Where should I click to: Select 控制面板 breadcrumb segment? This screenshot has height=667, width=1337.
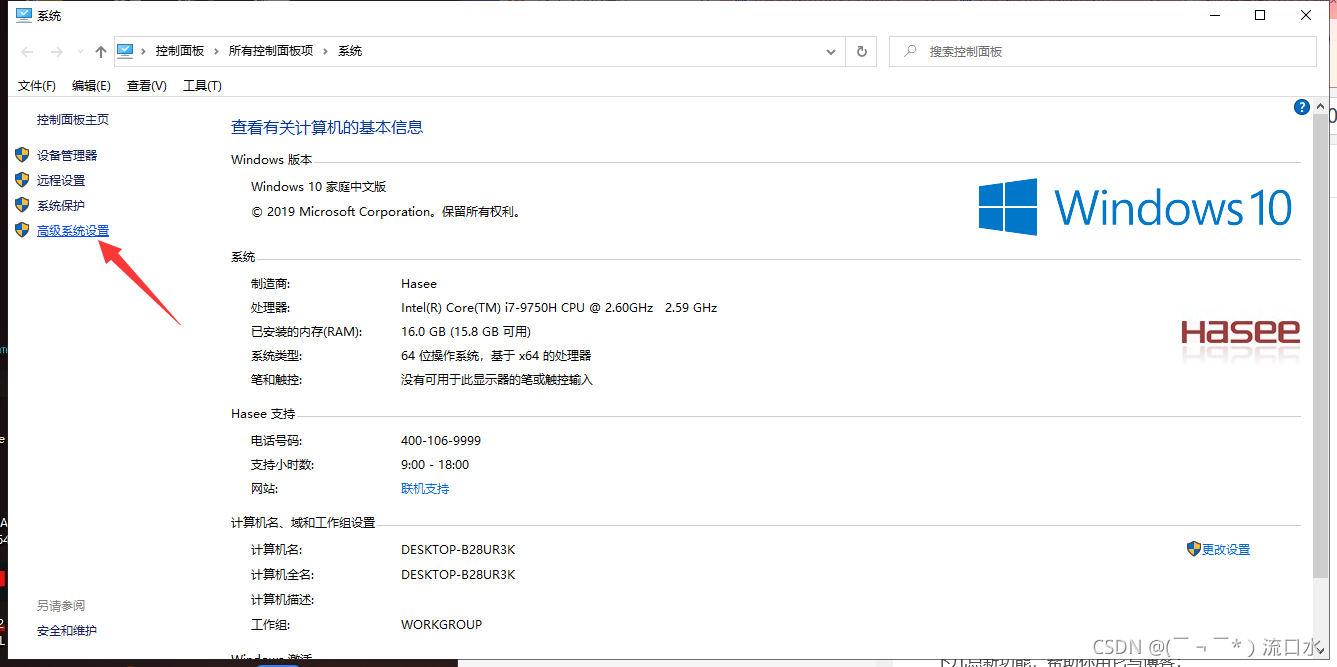click(180, 51)
